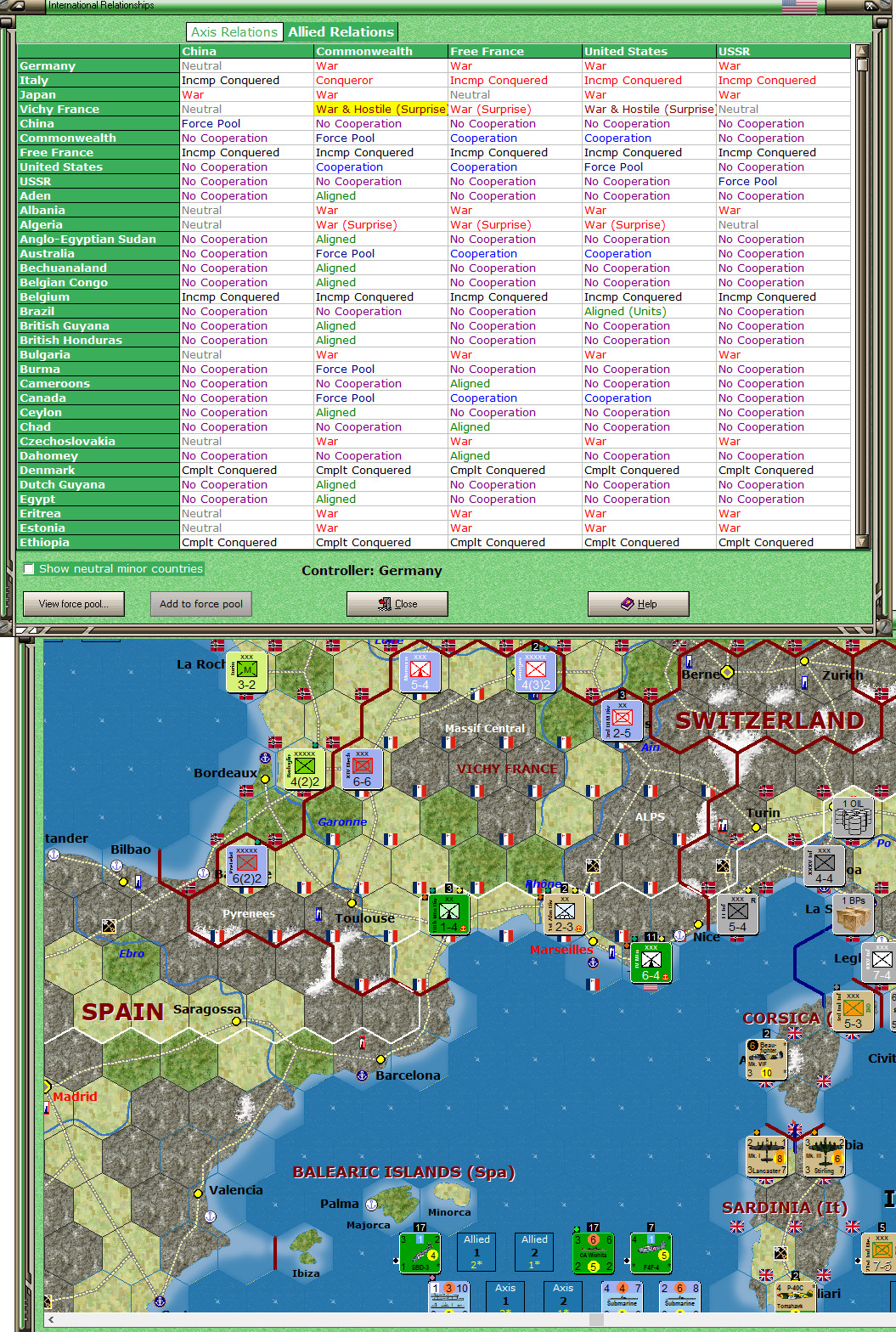Click the Madrid city on the map

47,1086
